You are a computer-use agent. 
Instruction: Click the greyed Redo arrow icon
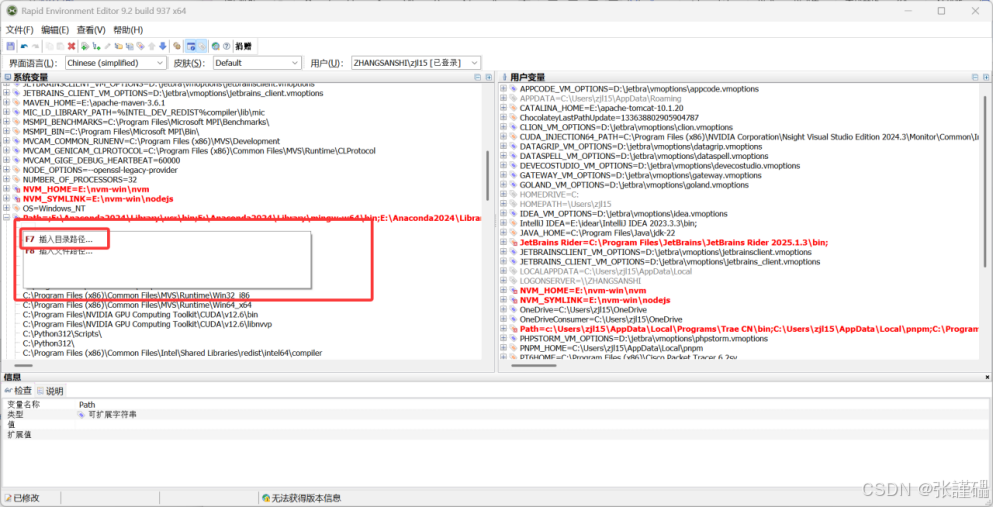click(35, 46)
